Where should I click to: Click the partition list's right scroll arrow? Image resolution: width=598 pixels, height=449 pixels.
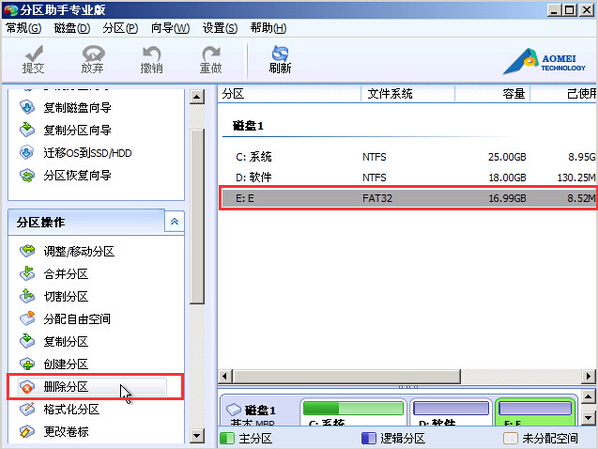[x=588, y=377]
